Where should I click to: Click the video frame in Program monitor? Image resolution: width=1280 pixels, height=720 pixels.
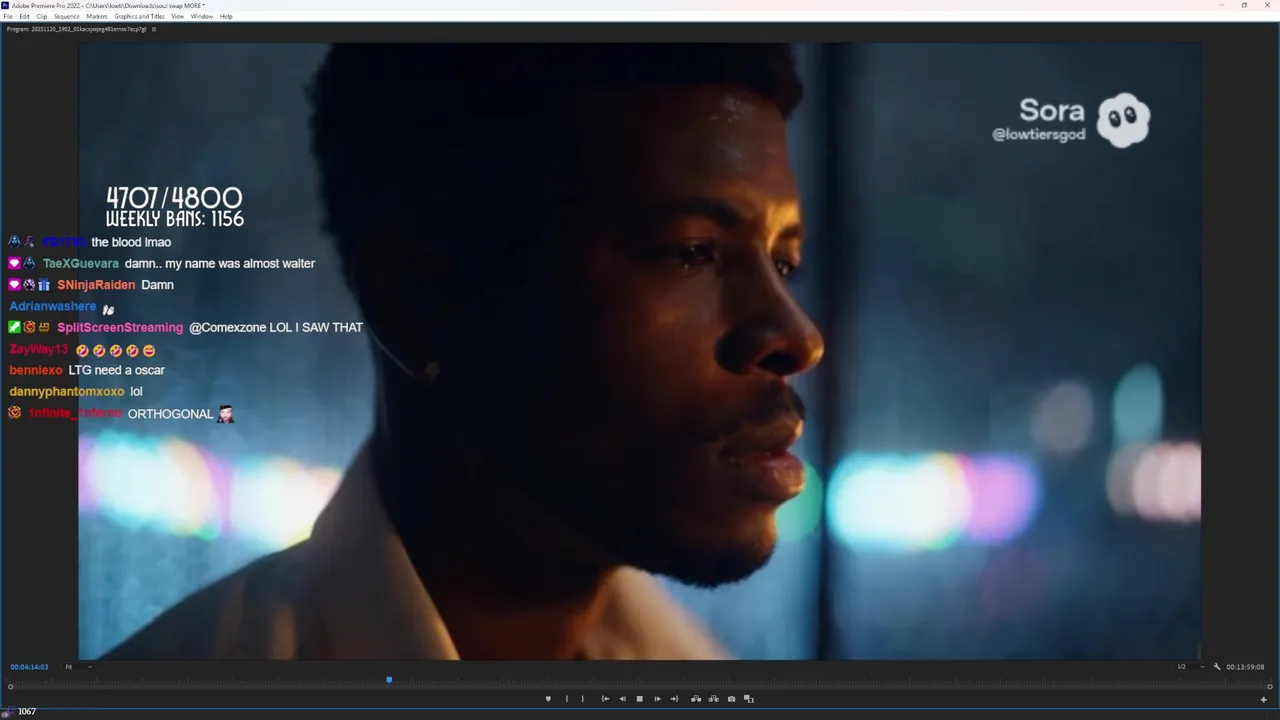coord(640,351)
